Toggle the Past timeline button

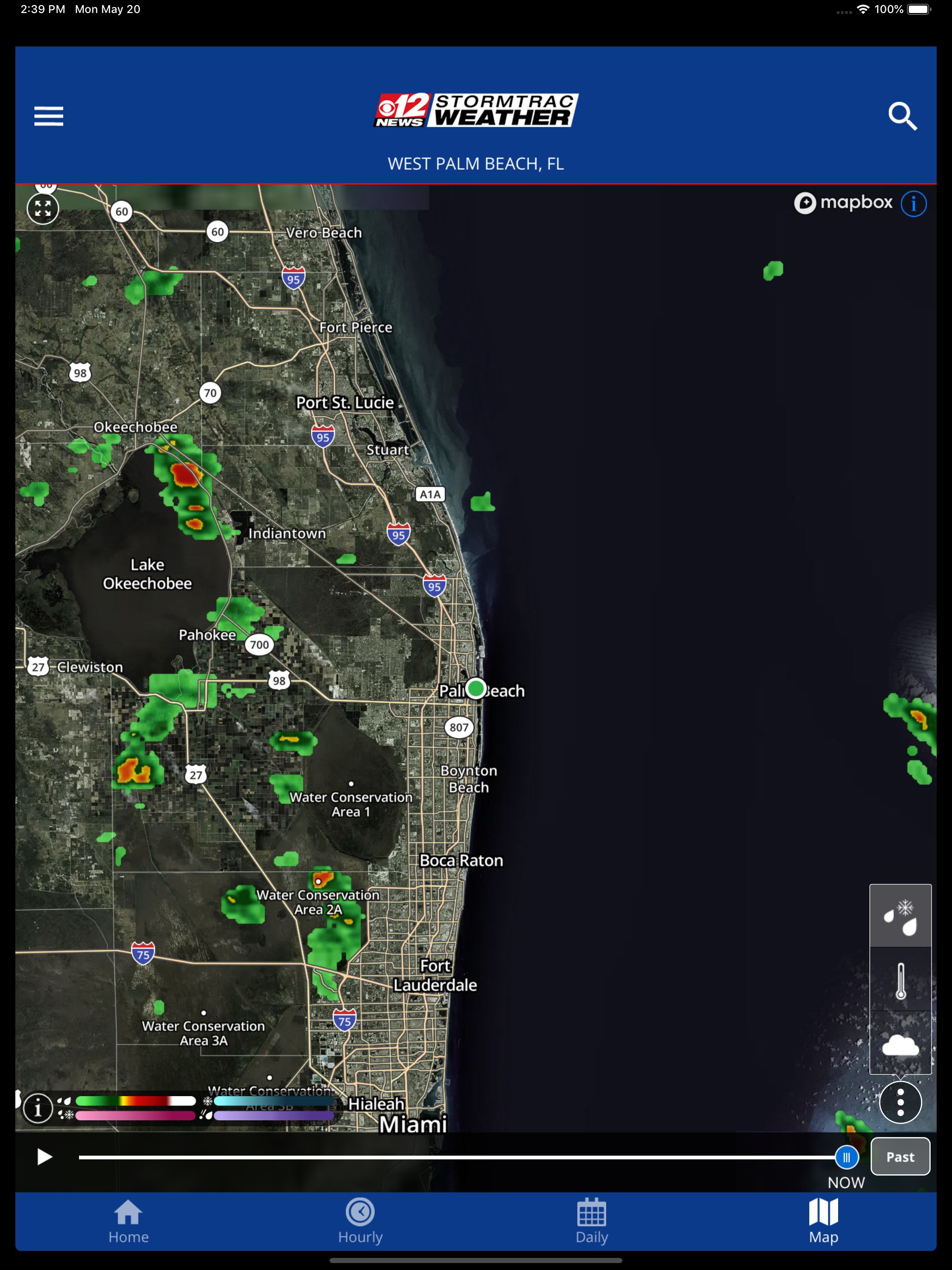click(x=900, y=1157)
